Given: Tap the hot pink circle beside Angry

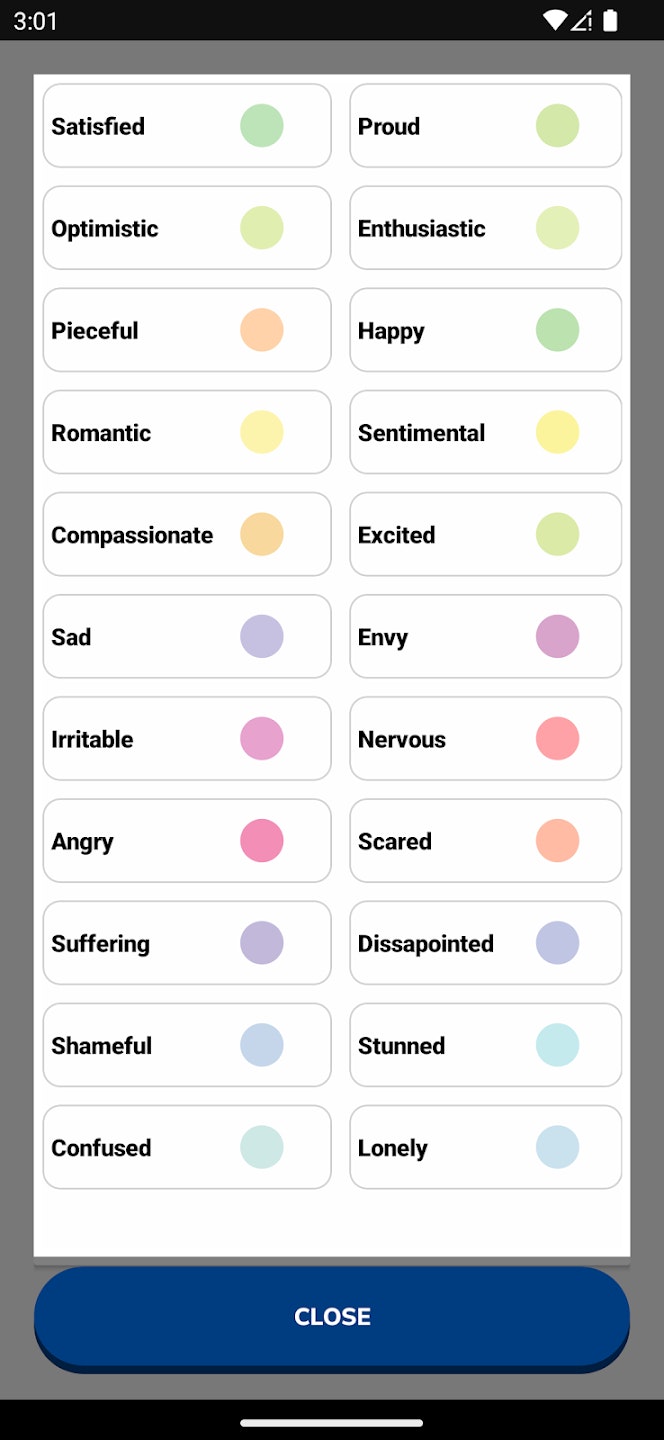Looking at the screenshot, I should pos(262,840).
